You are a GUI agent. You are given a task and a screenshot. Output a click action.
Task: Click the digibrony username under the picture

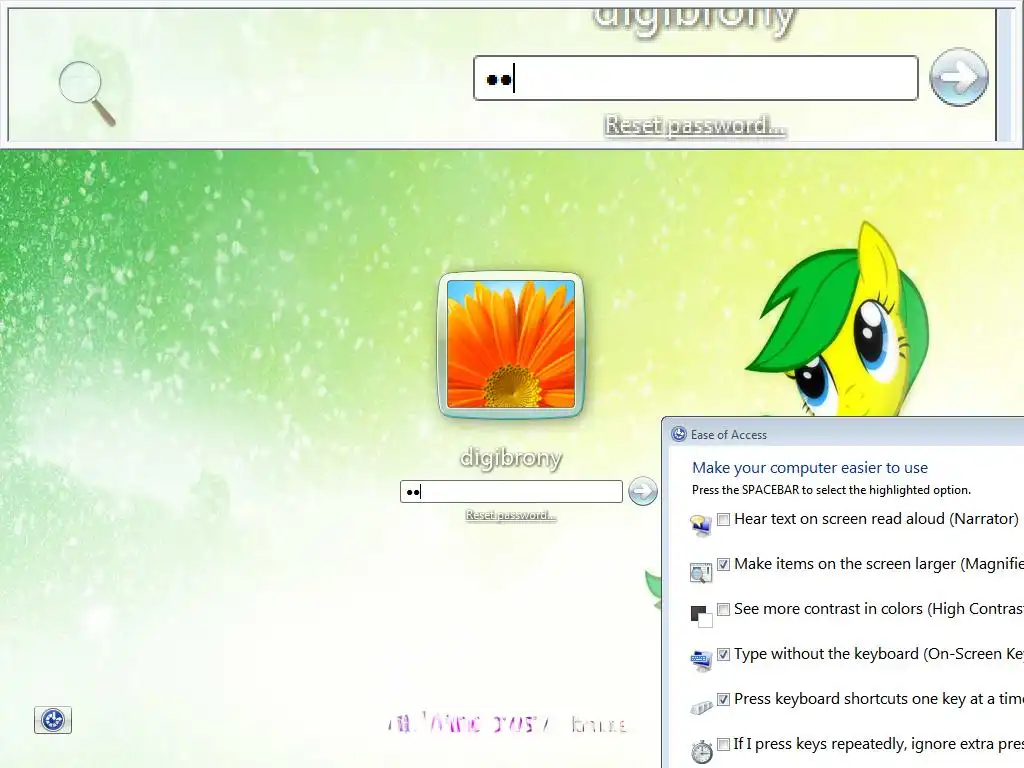(511, 458)
